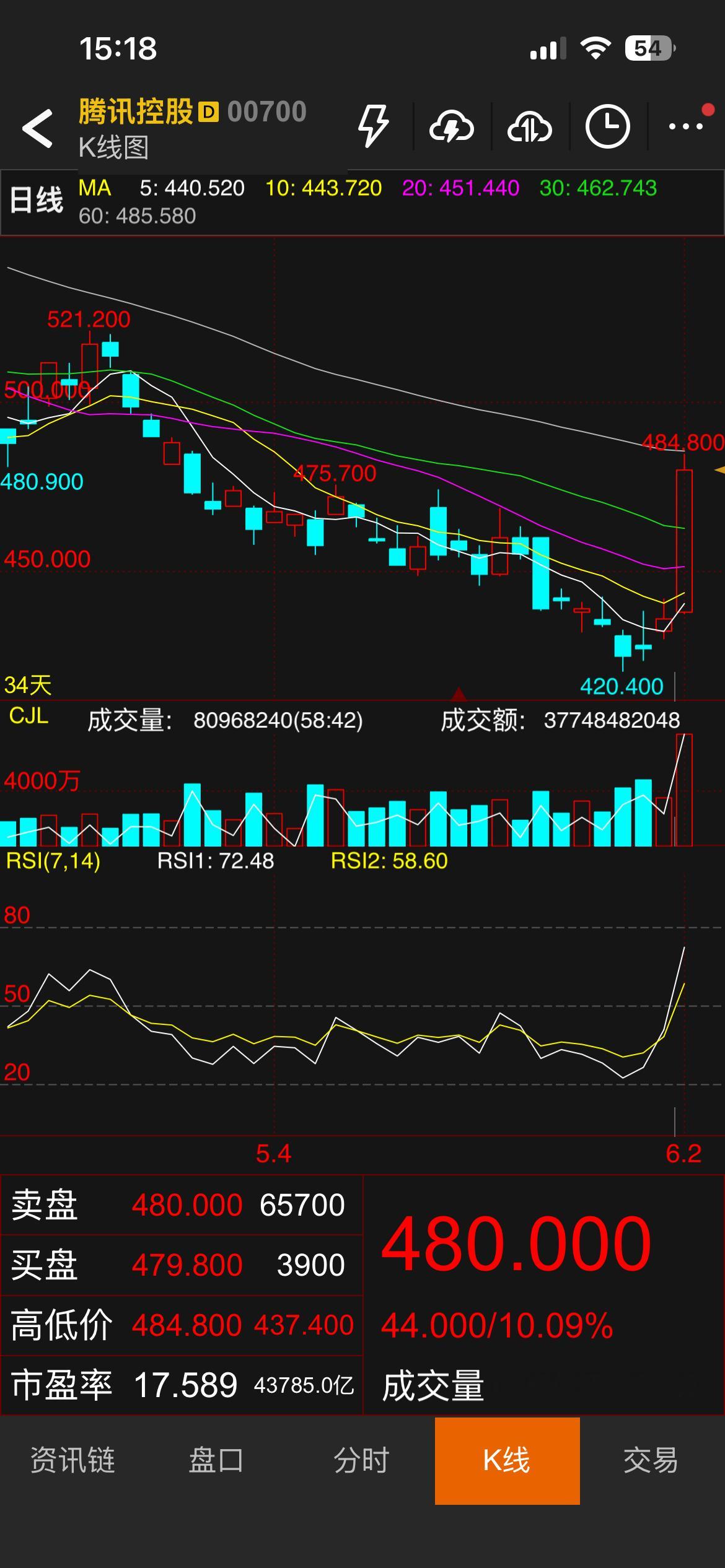Open the clock history icon

point(608,127)
